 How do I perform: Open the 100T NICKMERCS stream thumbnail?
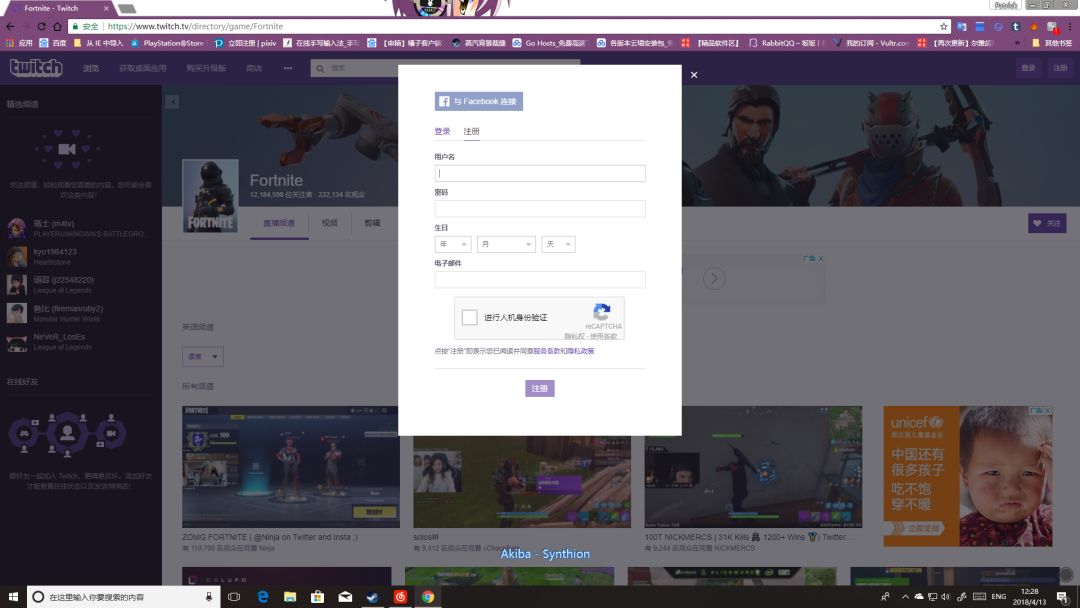click(x=753, y=466)
